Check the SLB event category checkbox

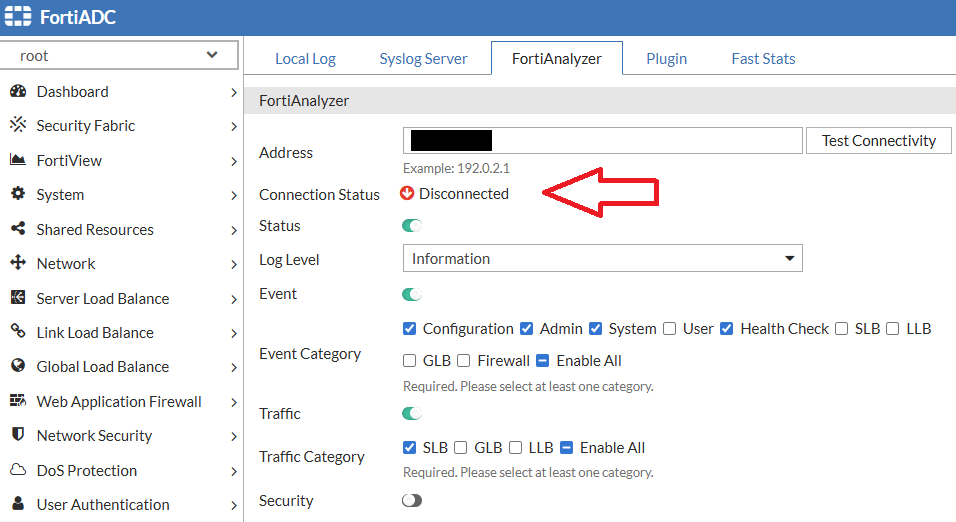point(841,329)
